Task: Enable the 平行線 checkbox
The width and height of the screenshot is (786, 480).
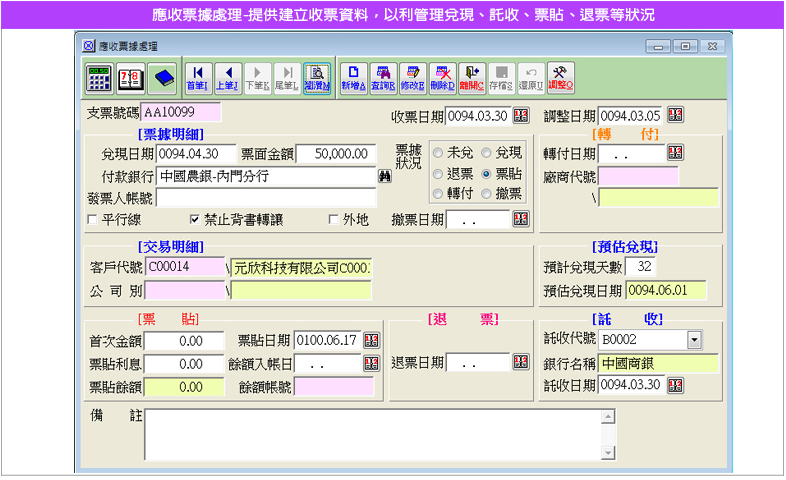Action: [93, 218]
